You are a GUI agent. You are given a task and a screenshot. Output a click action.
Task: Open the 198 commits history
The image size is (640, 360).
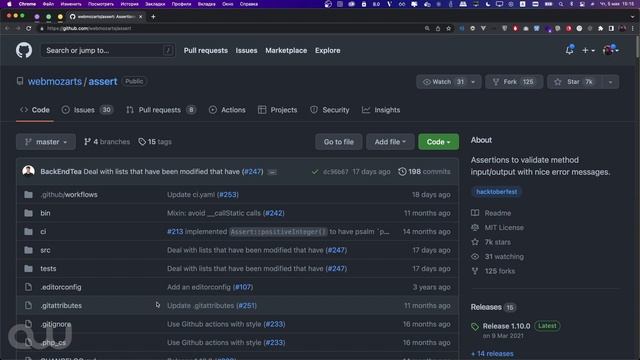(424, 172)
